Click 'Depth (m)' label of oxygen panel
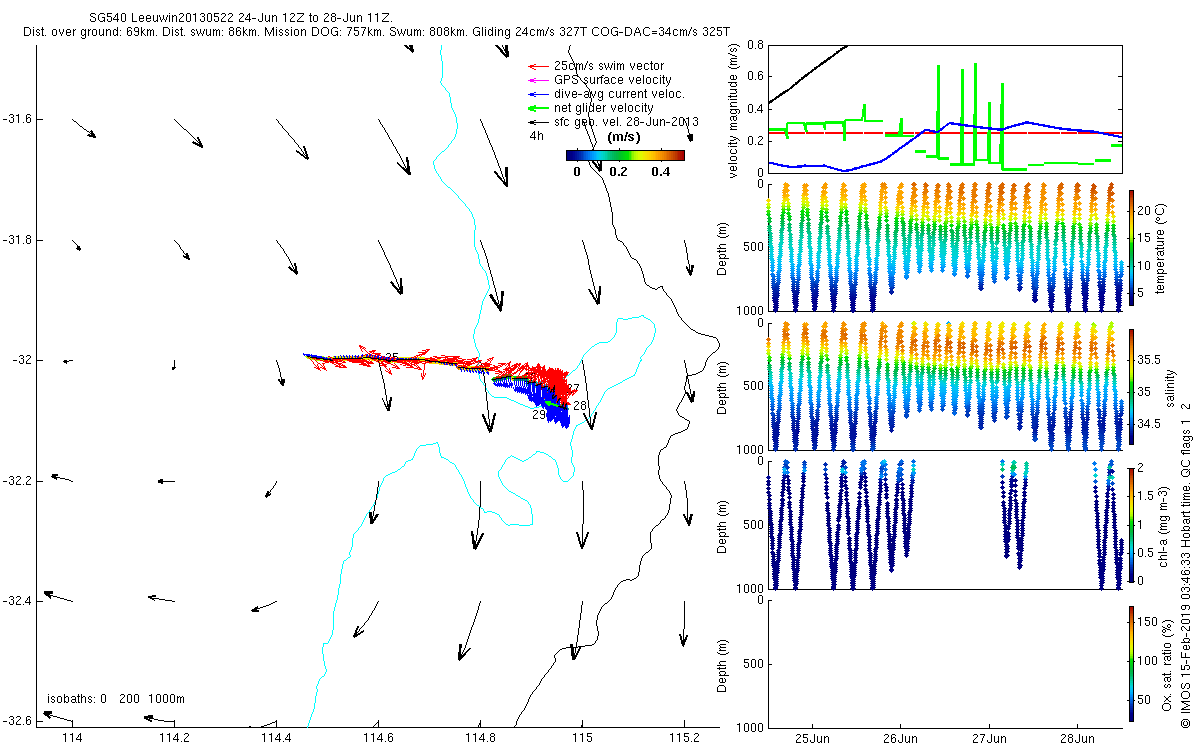 (723, 663)
